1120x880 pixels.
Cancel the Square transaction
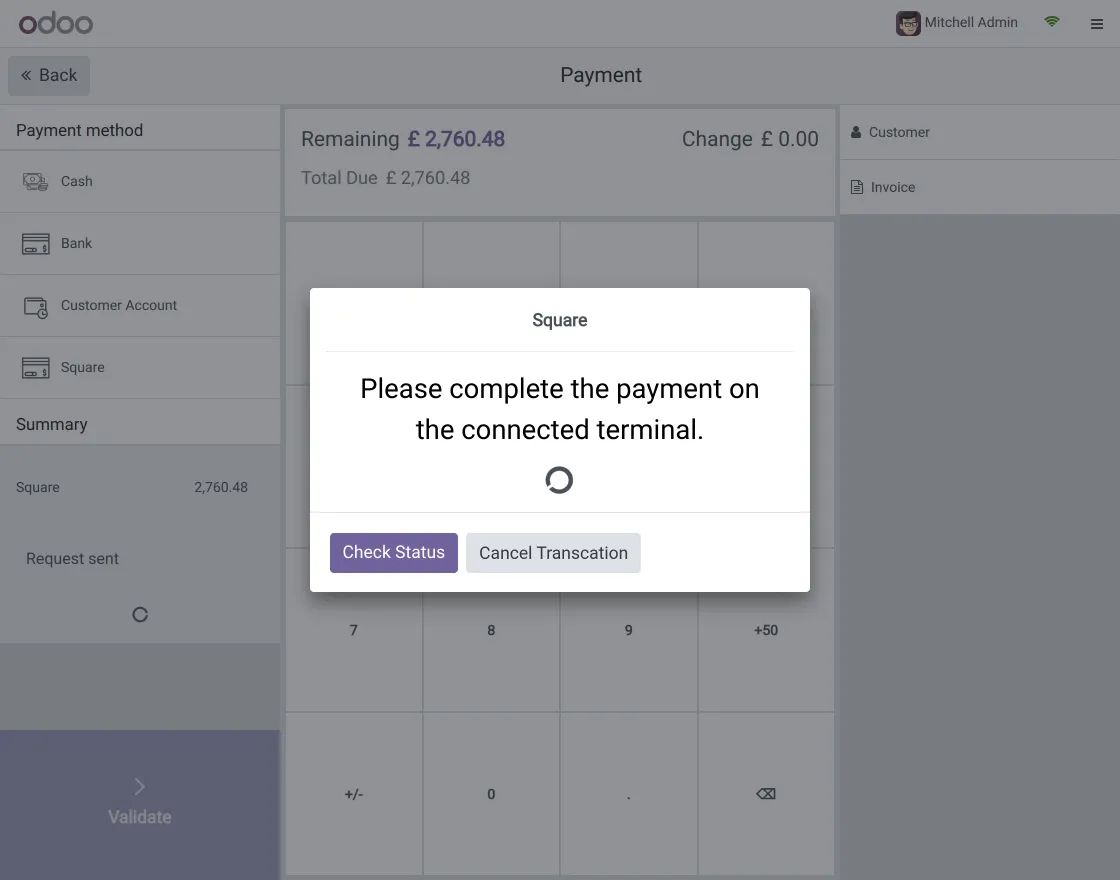[x=553, y=552]
